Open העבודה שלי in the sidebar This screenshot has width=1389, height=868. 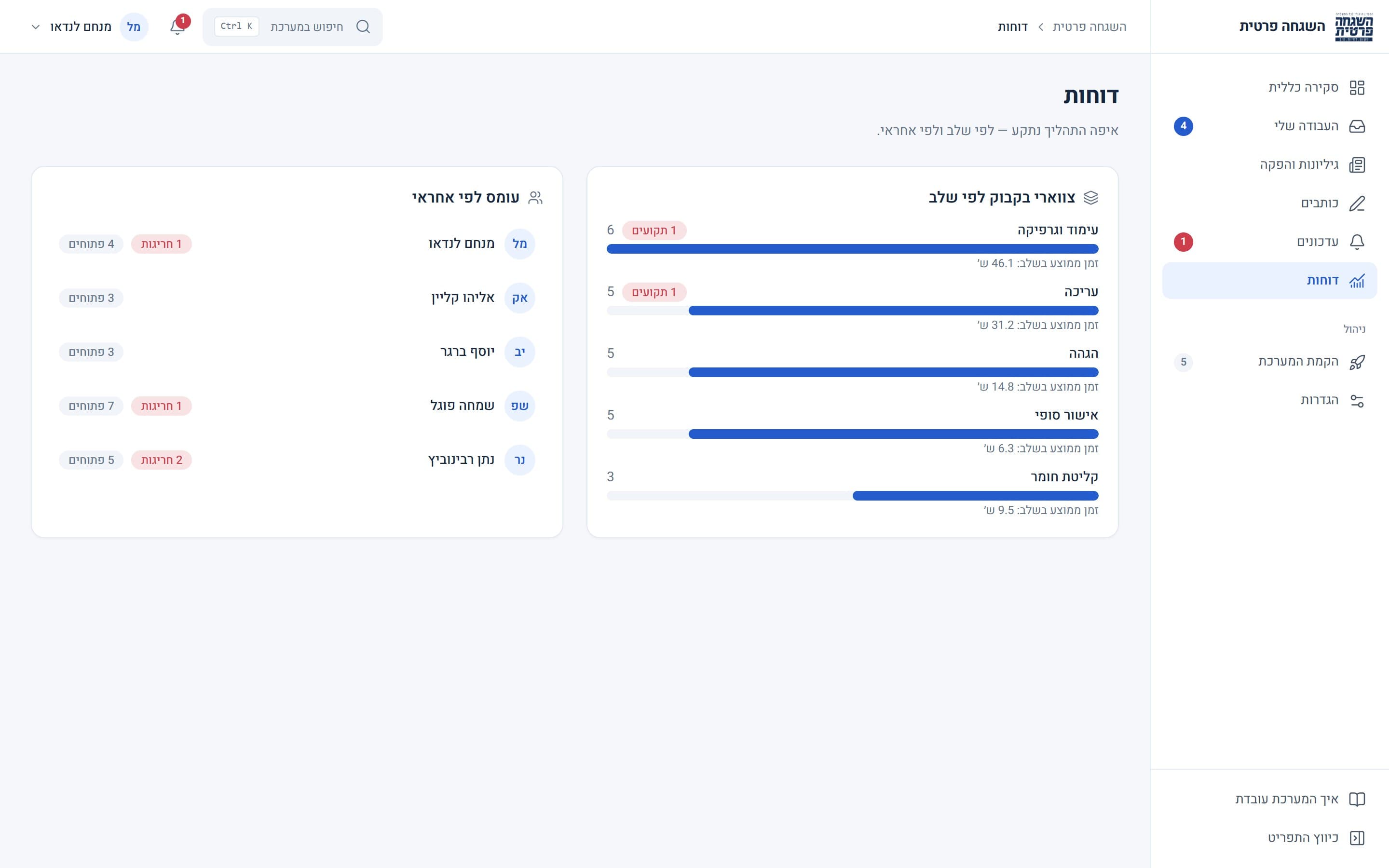click(1269, 126)
